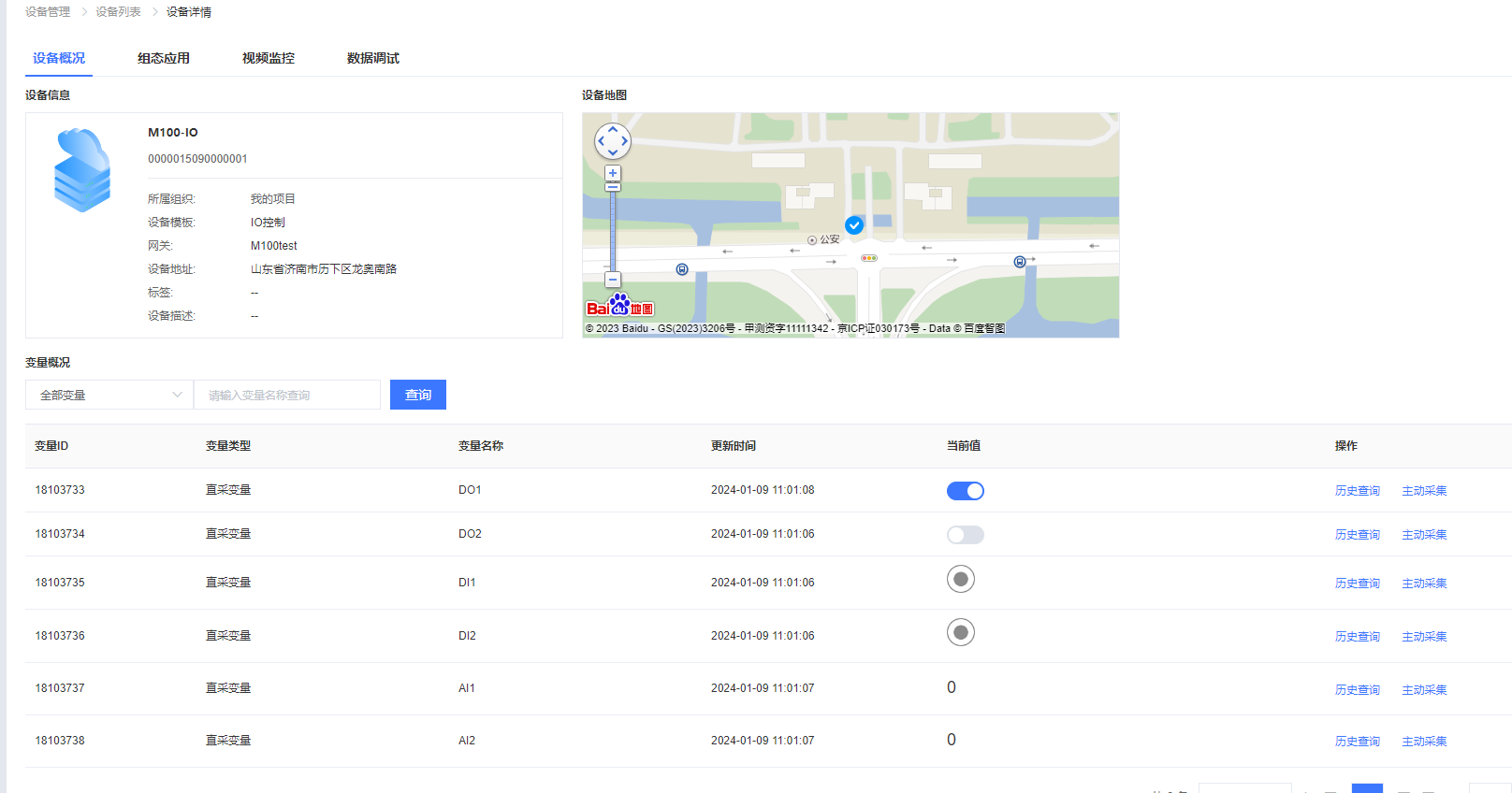
Task: Pan the map left with the arrow
Action: point(601,141)
